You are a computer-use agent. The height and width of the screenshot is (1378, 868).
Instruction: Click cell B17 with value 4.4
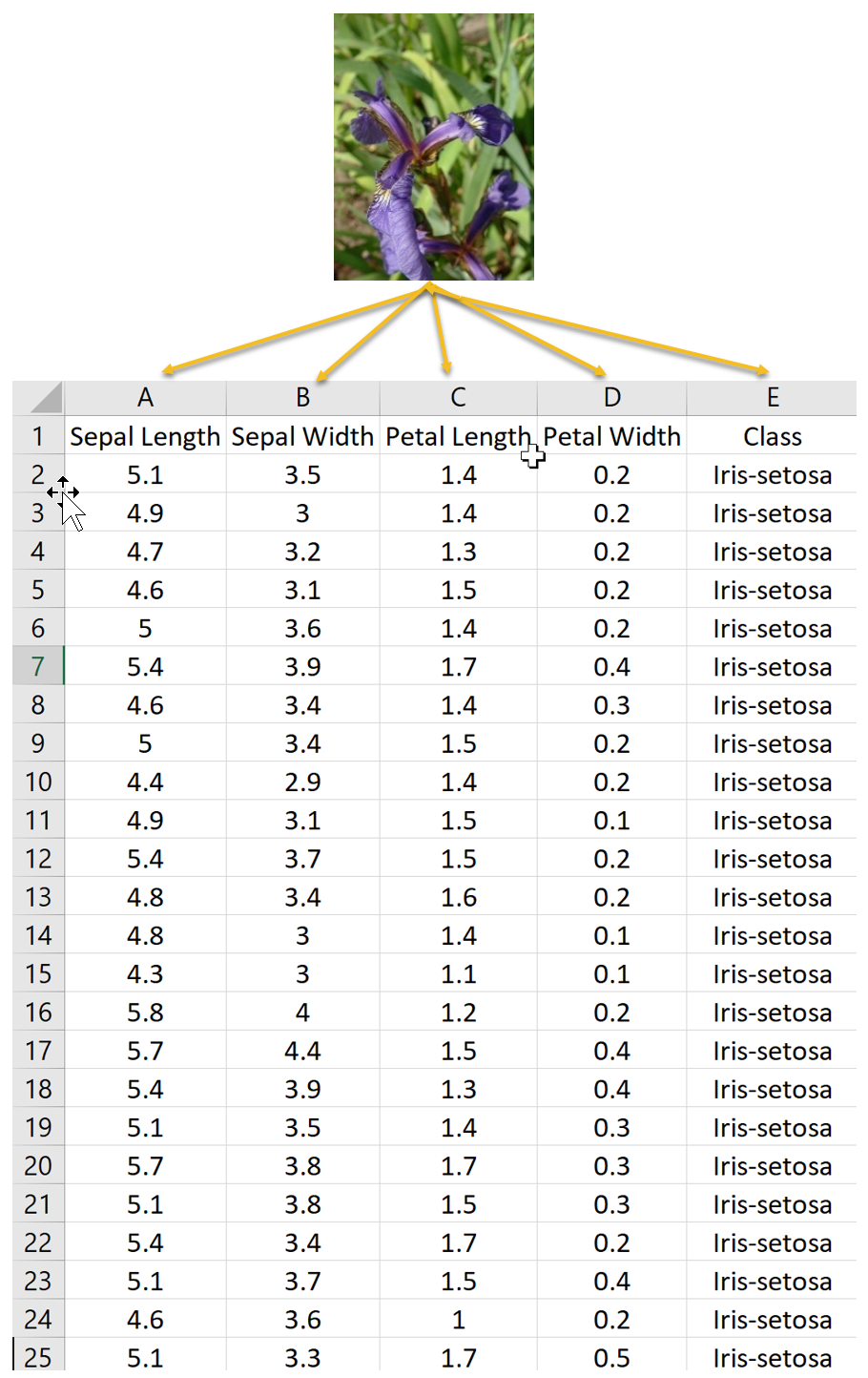click(302, 1051)
